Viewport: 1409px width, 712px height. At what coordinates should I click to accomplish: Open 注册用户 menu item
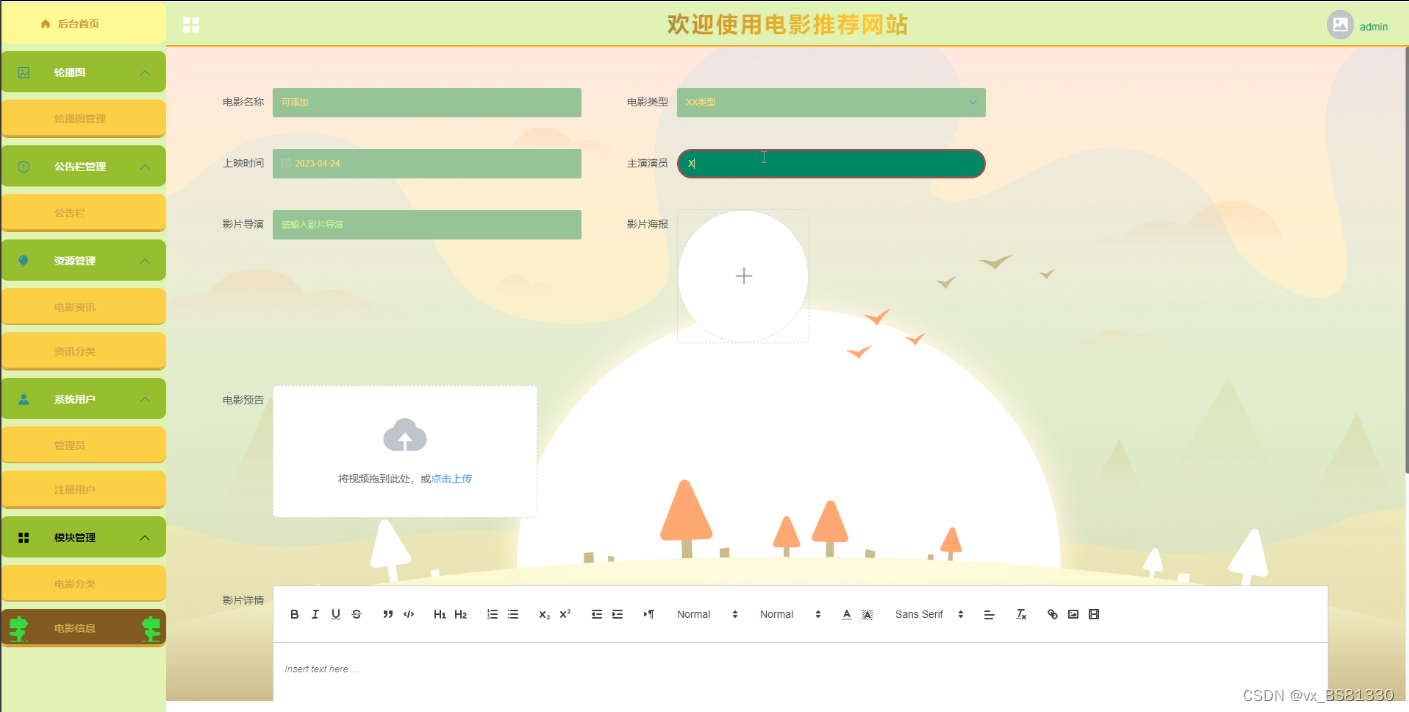point(83,489)
